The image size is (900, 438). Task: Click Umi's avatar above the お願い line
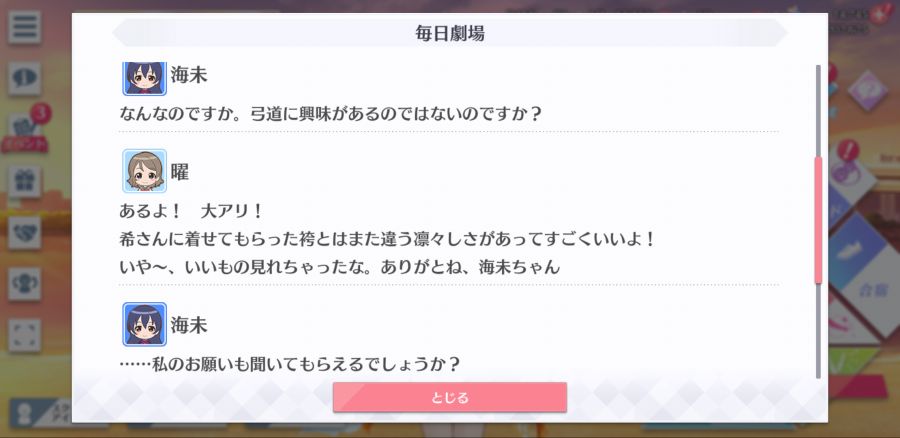pyautogui.click(x=145, y=324)
